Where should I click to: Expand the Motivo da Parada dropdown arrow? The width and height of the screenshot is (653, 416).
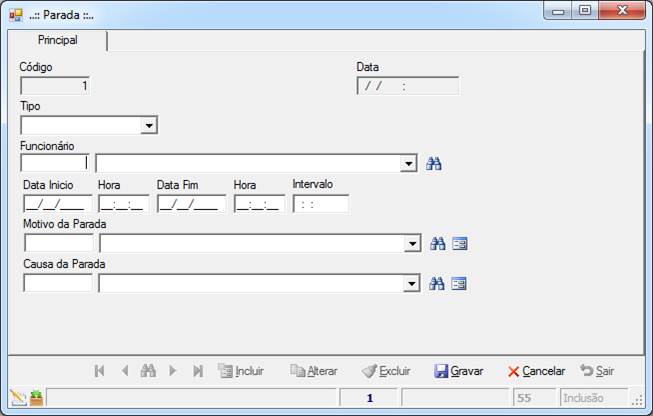(x=412, y=244)
